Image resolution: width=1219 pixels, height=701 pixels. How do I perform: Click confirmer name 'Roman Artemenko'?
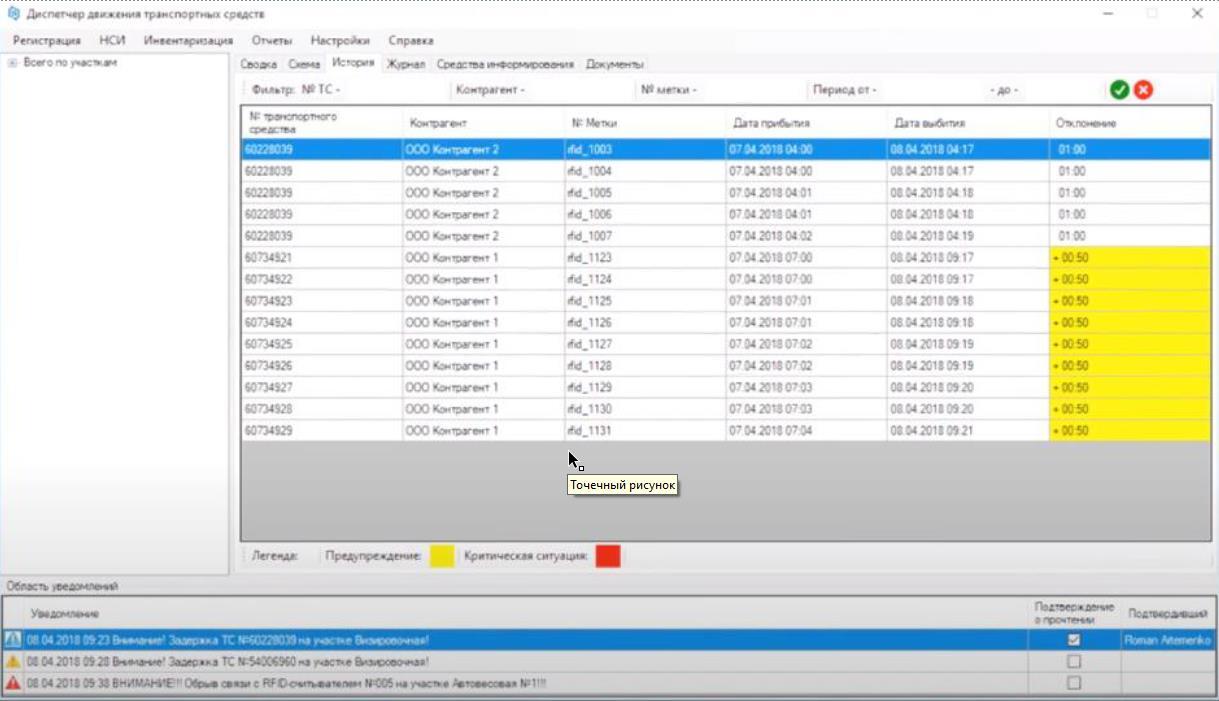[x=1167, y=640]
